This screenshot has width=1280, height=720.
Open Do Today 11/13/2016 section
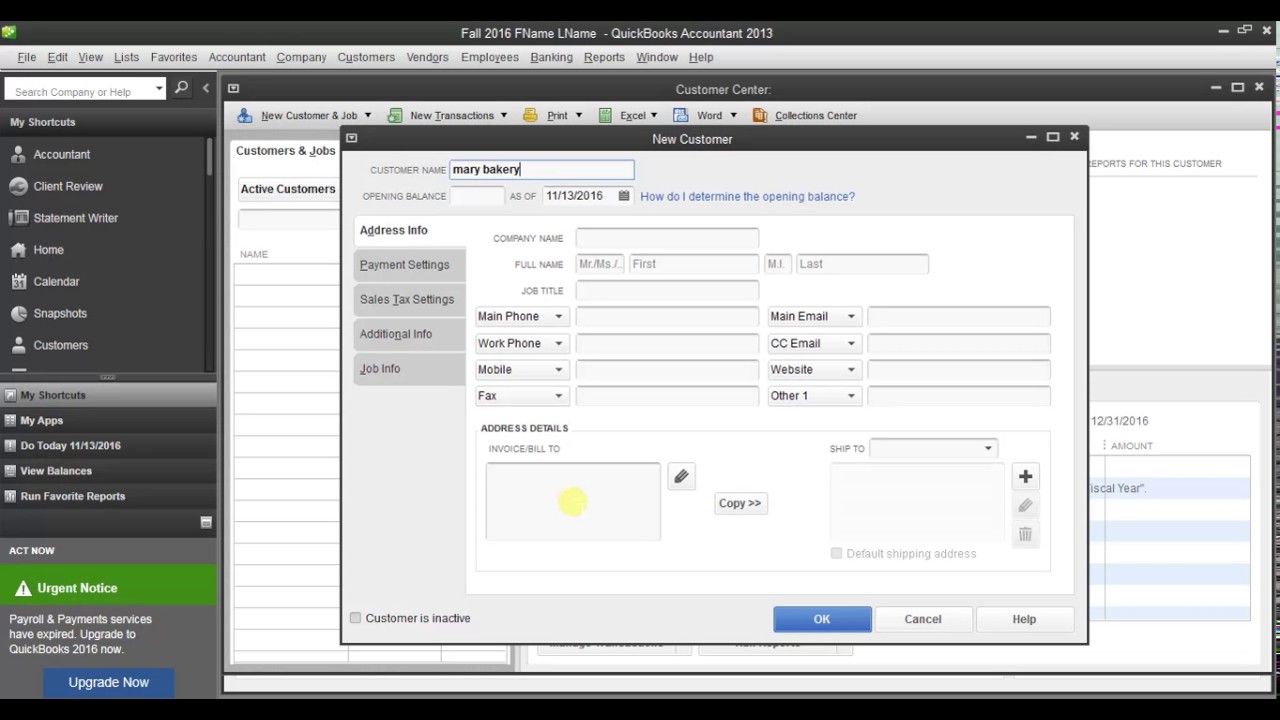pyautogui.click(x=108, y=445)
